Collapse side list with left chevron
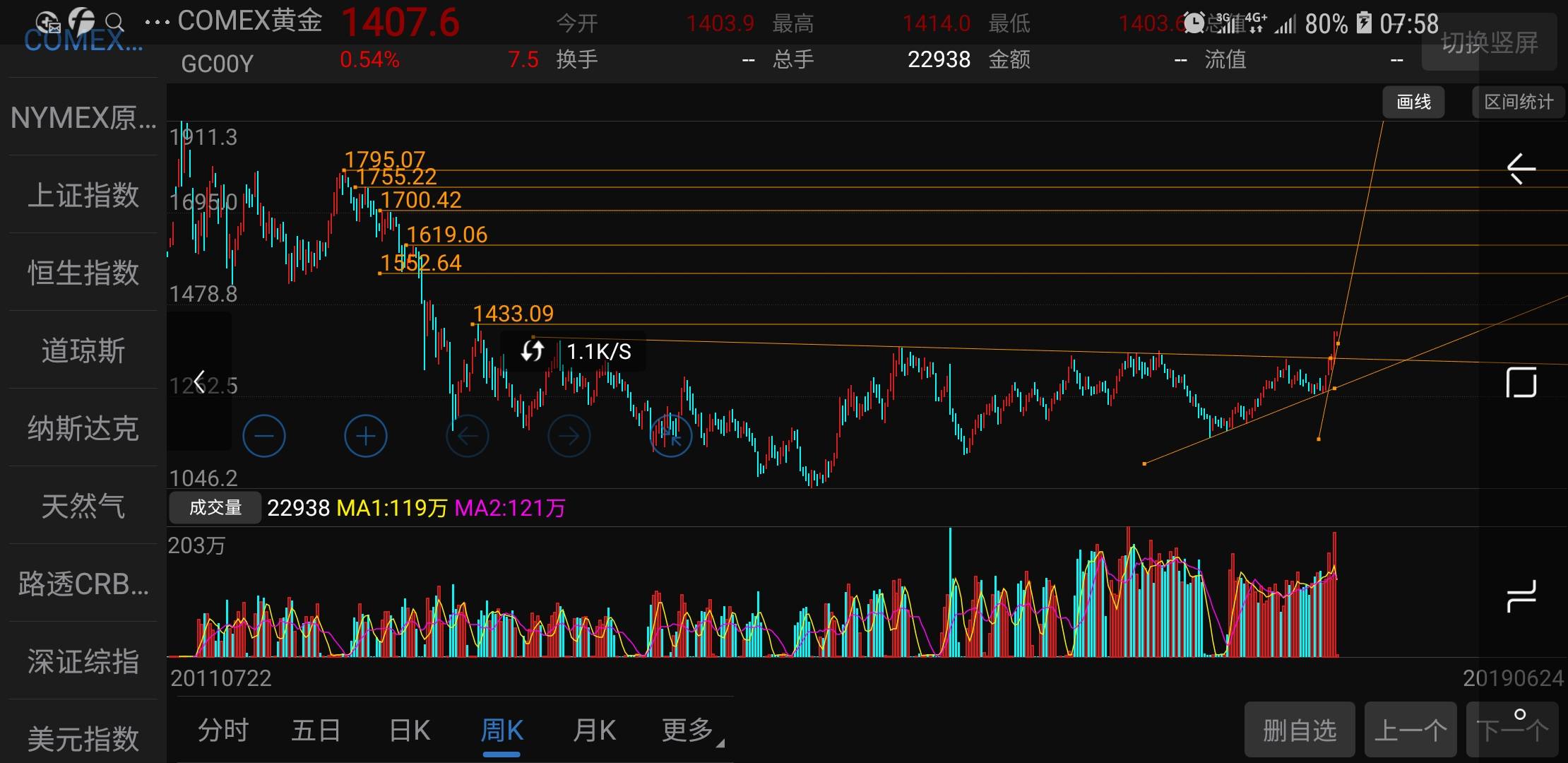This screenshot has height=763, width=1568. tap(200, 382)
